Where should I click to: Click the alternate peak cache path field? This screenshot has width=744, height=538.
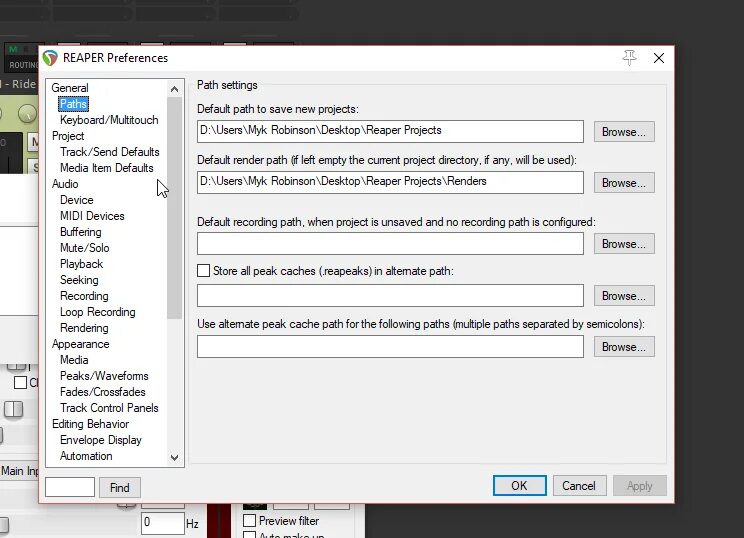pos(390,296)
